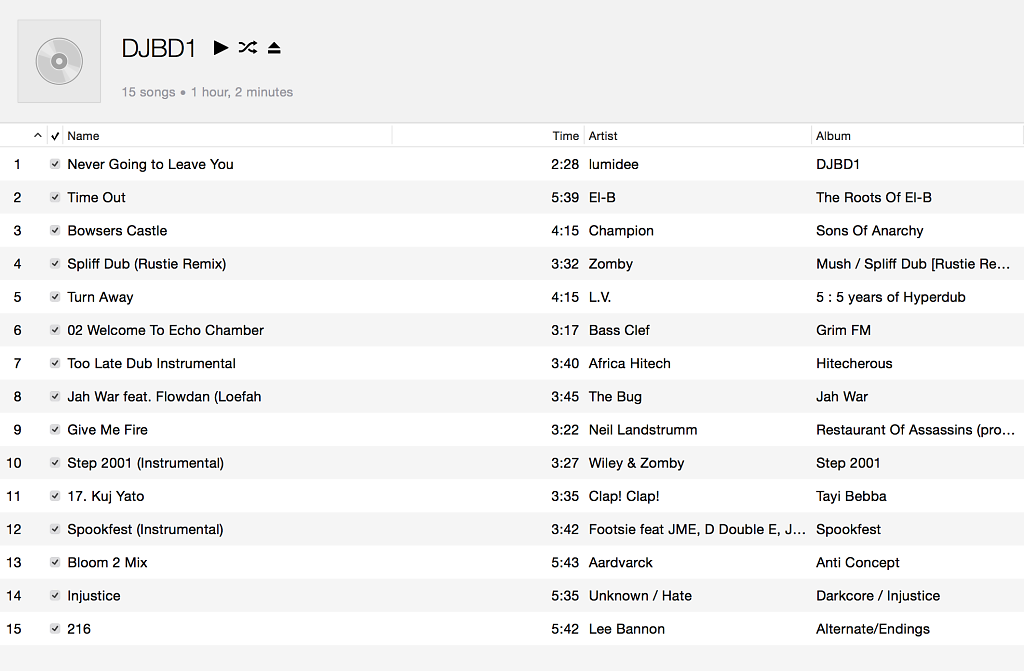Select the song Time Out
Viewport: 1024px width, 671px height.
96,197
